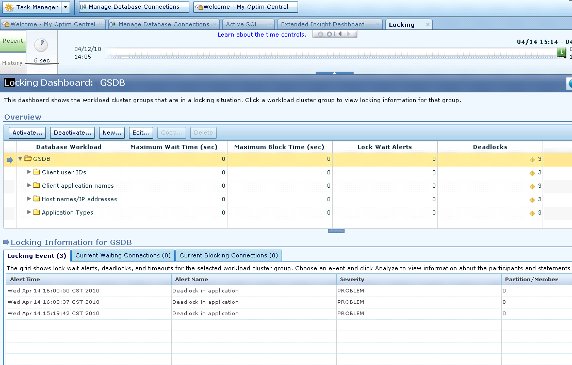Click the Delete button

tap(203, 133)
